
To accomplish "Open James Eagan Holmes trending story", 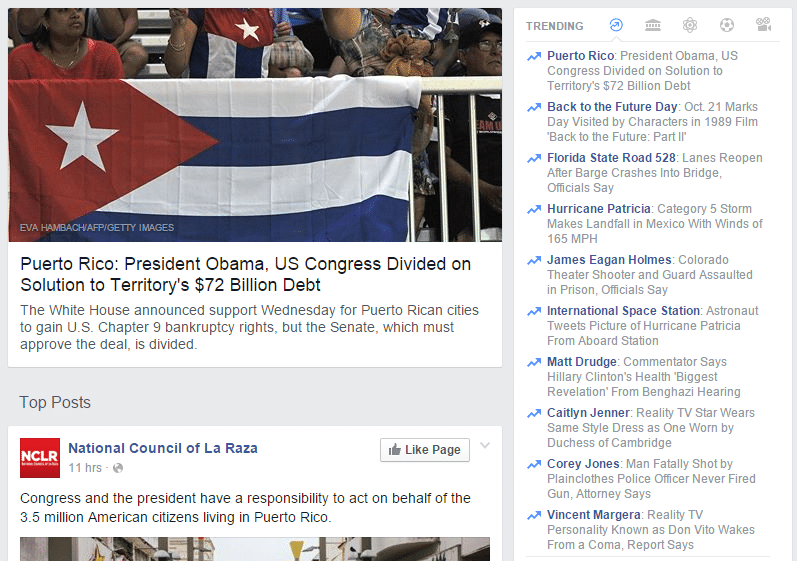I will click(609, 260).
